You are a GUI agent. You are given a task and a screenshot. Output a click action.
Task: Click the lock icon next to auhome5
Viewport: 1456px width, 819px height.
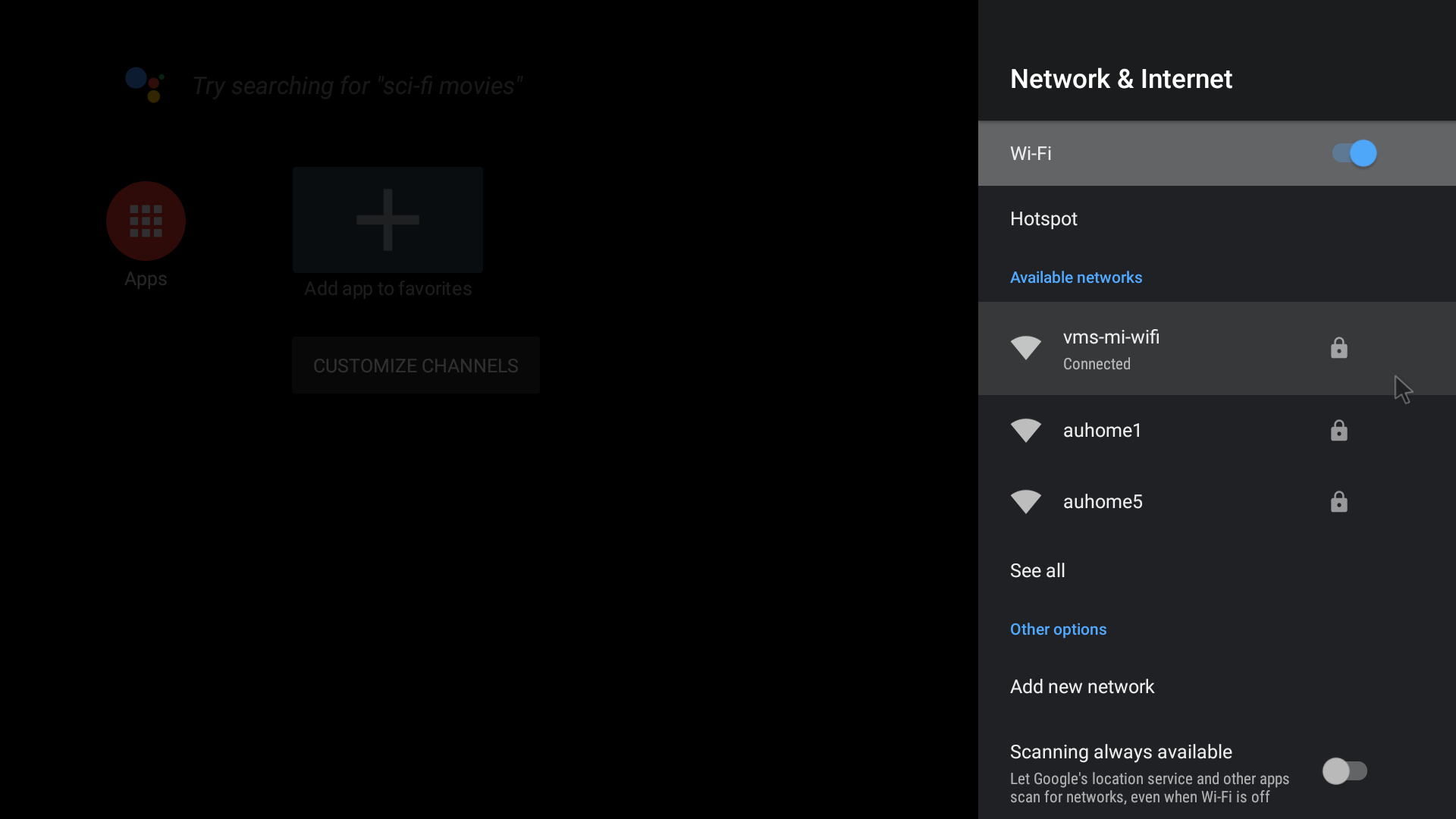point(1338,501)
